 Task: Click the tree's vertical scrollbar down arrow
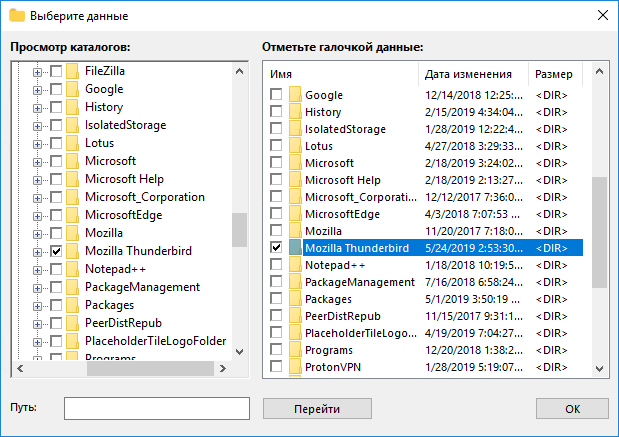[x=239, y=351]
